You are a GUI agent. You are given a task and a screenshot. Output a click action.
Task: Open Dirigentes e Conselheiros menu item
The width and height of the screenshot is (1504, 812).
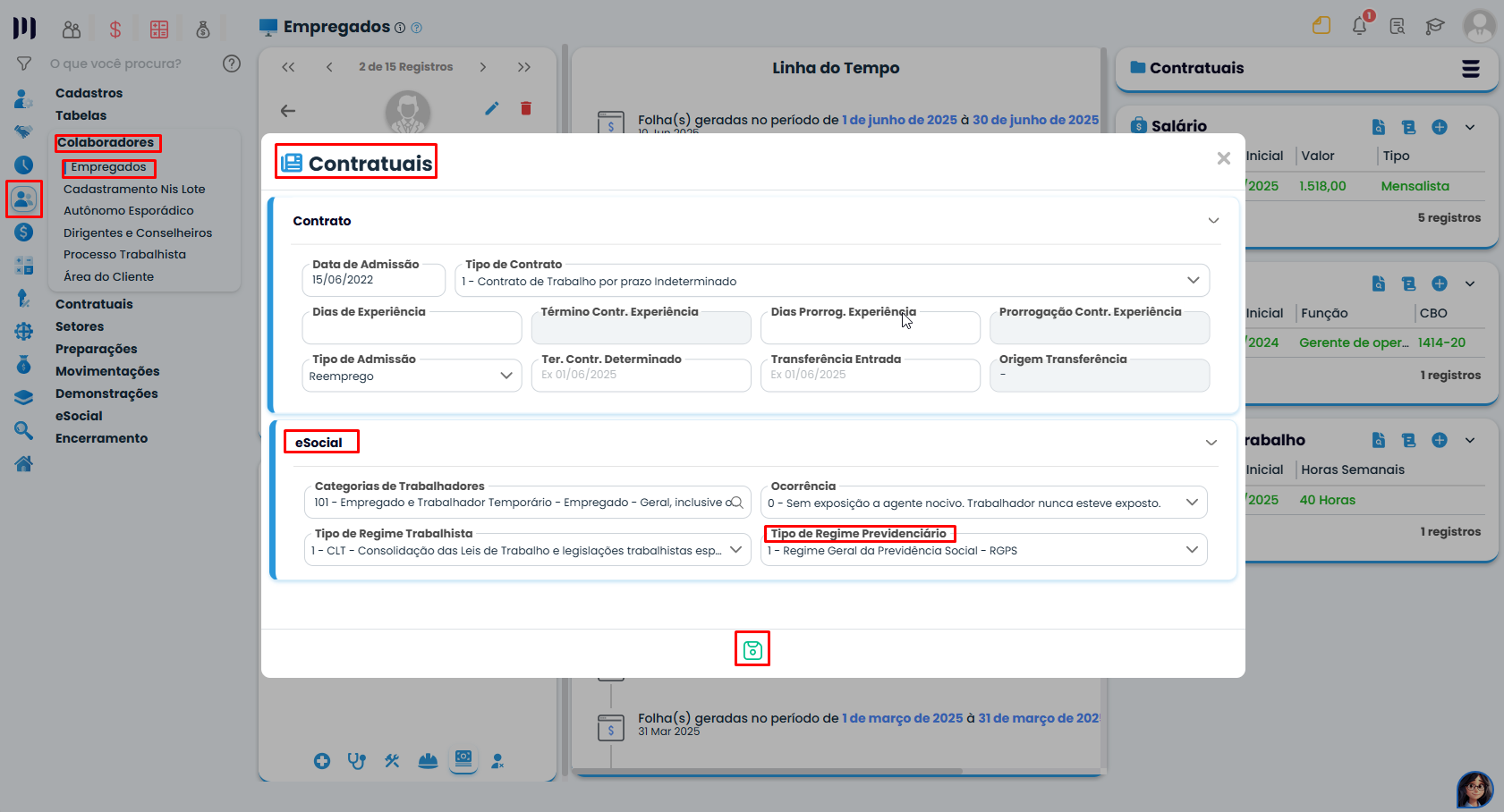coord(138,233)
